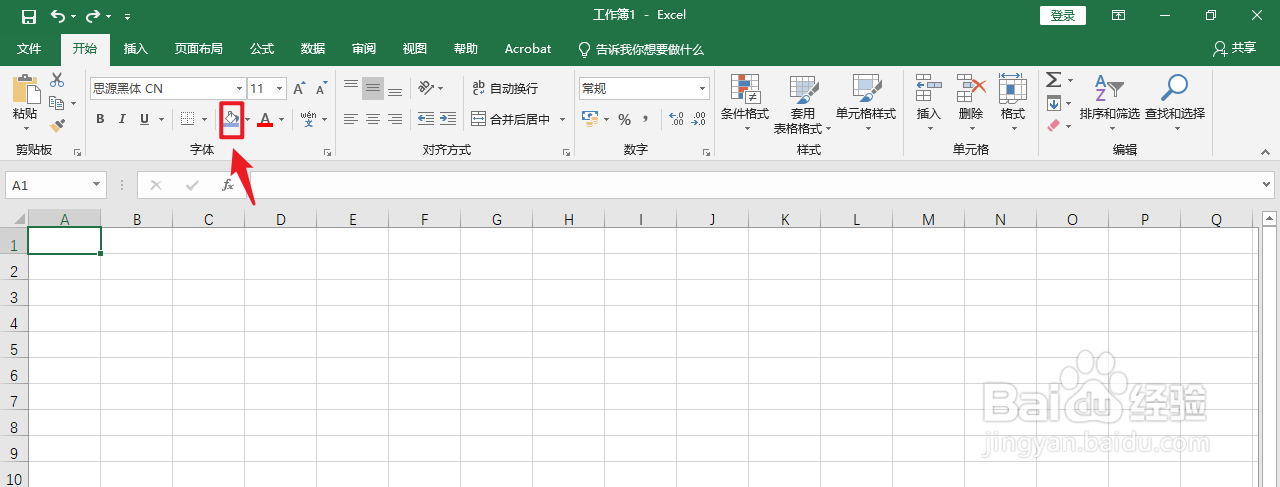Click the Paste clipboard icon
The width and height of the screenshot is (1280, 487).
click(x=25, y=89)
